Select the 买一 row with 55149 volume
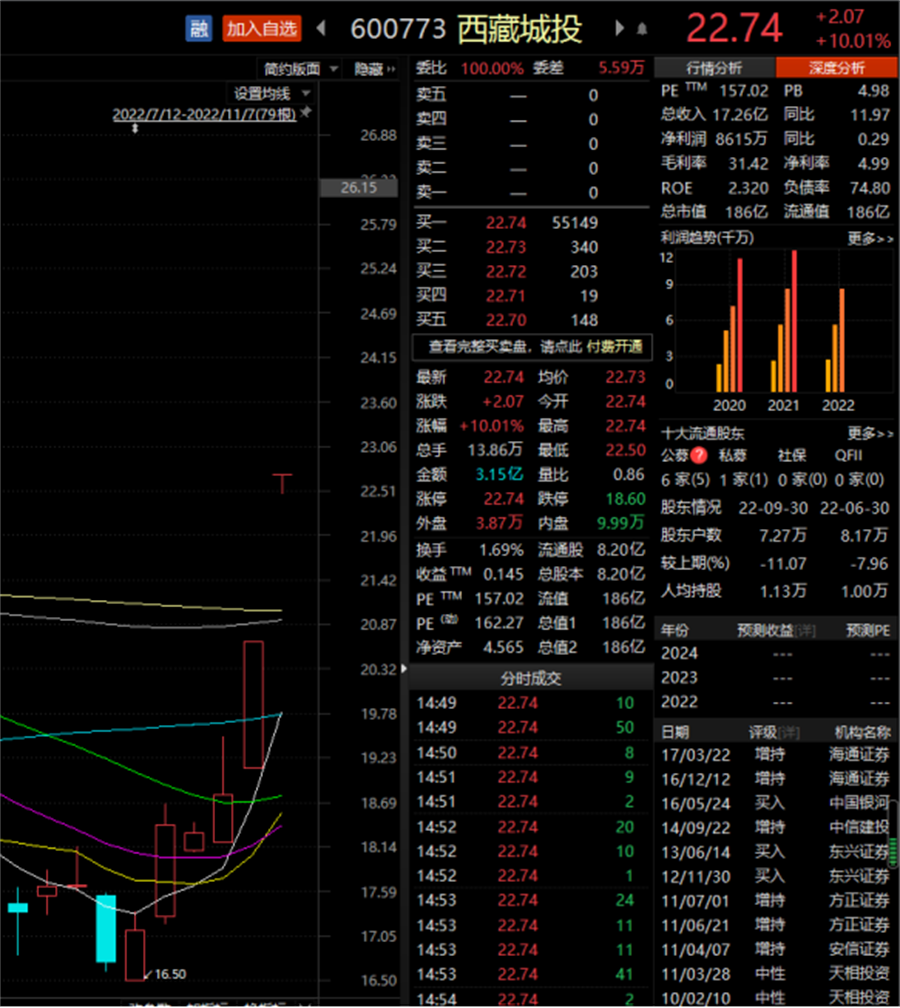This screenshot has width=900, height=1008. [x=530, y=222]
